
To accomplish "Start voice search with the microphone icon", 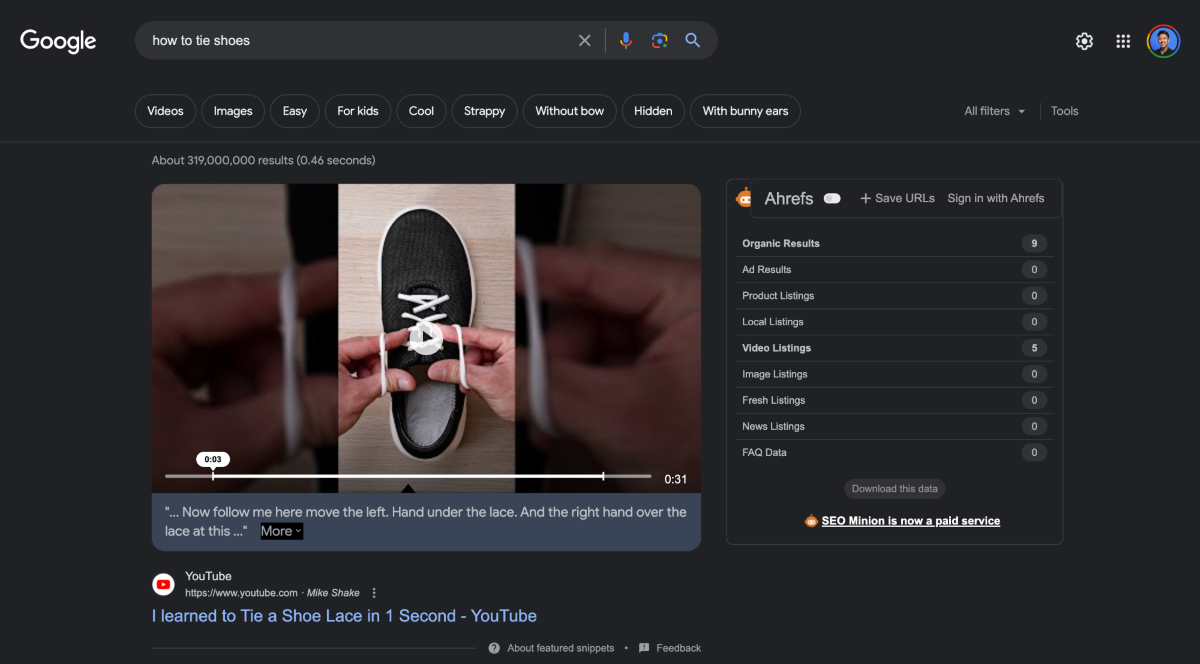I will 626,41.
